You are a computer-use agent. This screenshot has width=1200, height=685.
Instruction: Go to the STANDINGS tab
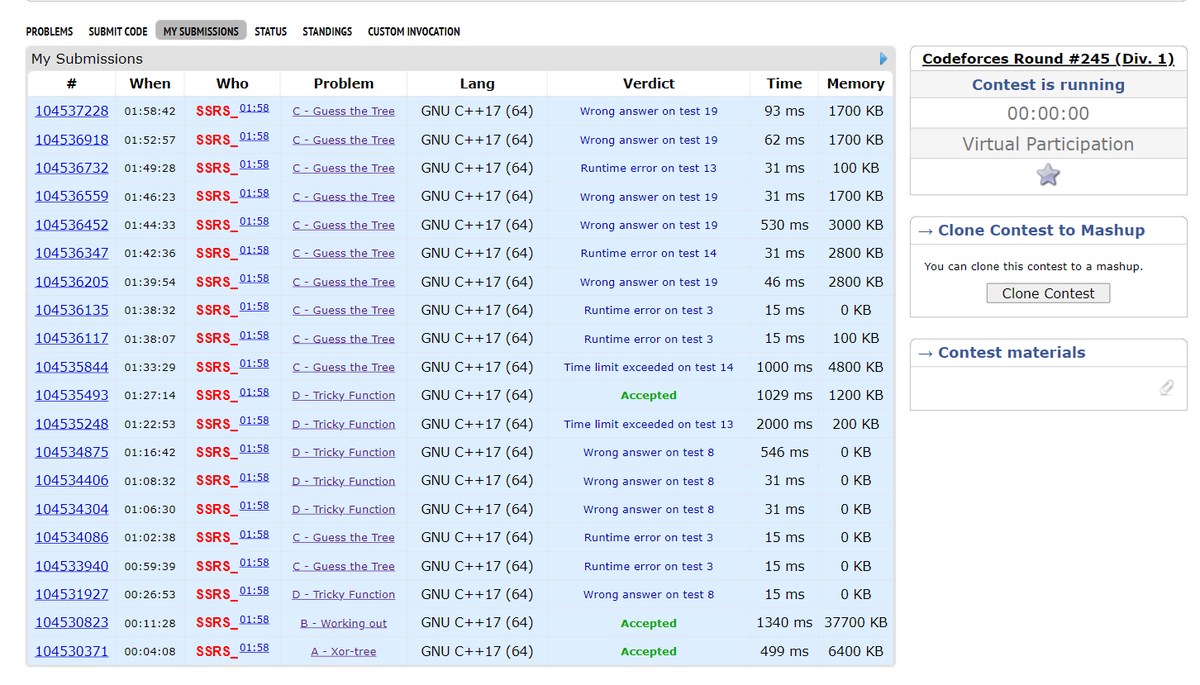[327, 32]
